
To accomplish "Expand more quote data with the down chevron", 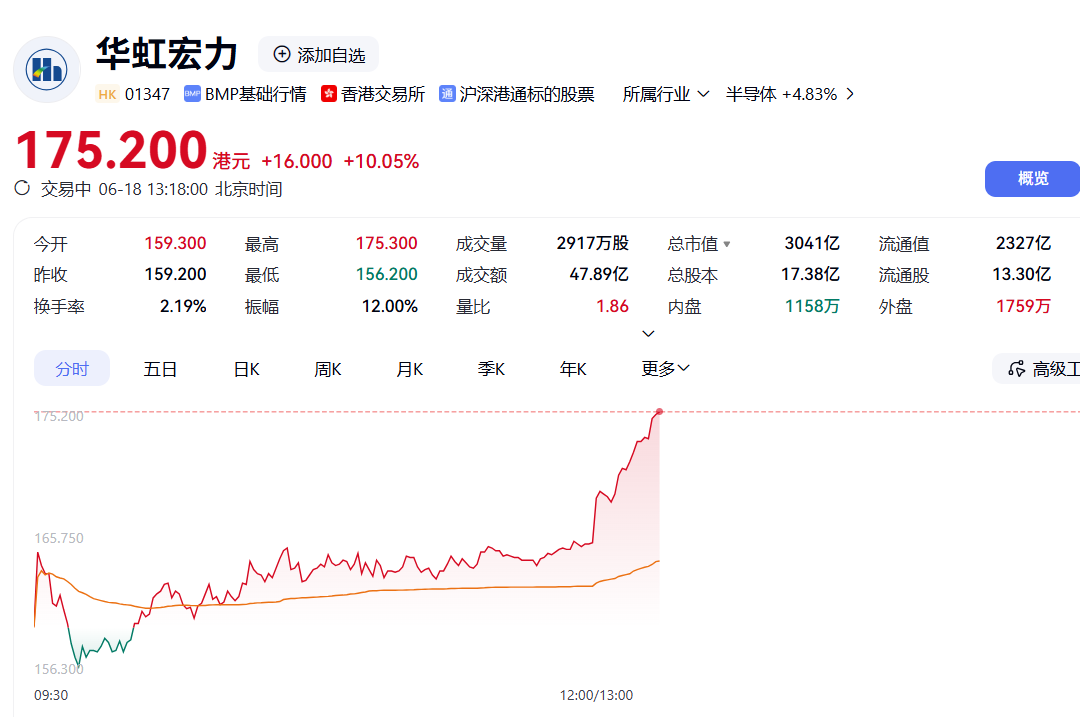I will [x=648, y=334].
